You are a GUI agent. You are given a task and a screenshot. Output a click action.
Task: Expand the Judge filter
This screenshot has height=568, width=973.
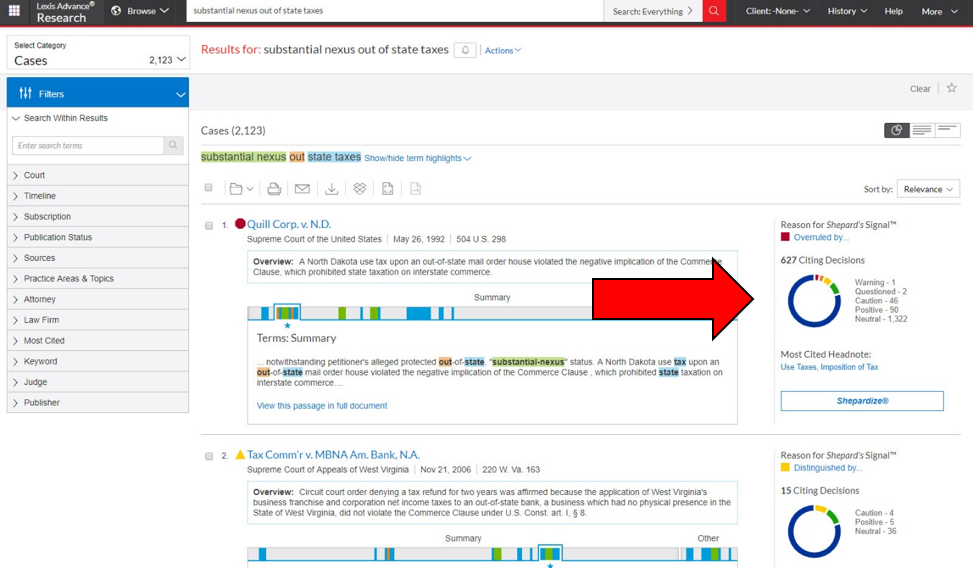(x=97, y=382)
